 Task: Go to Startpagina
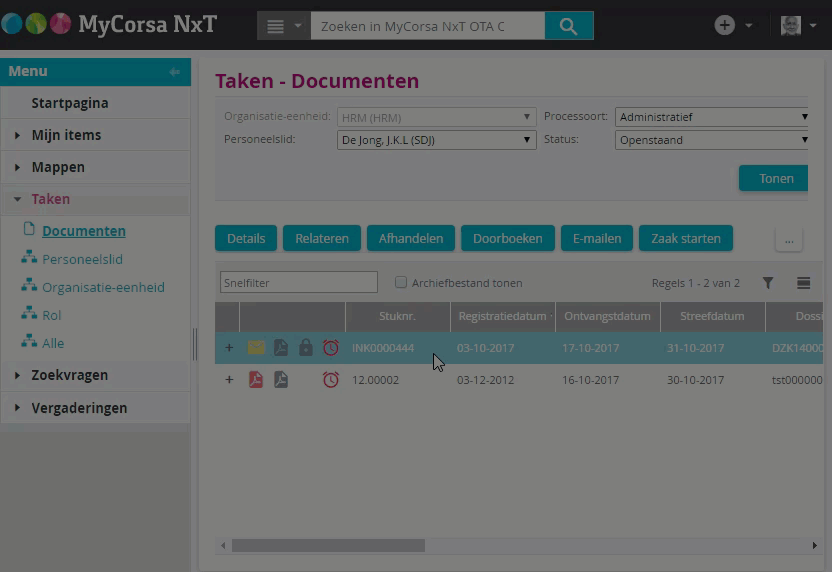[x=70, y=103]
